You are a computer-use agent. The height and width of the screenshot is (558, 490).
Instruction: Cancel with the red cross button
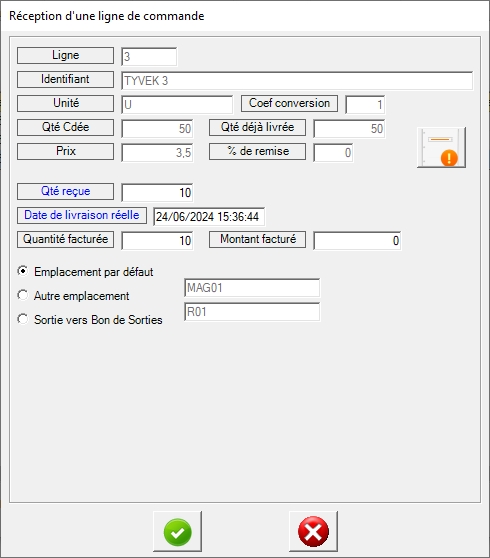[313, 532]
